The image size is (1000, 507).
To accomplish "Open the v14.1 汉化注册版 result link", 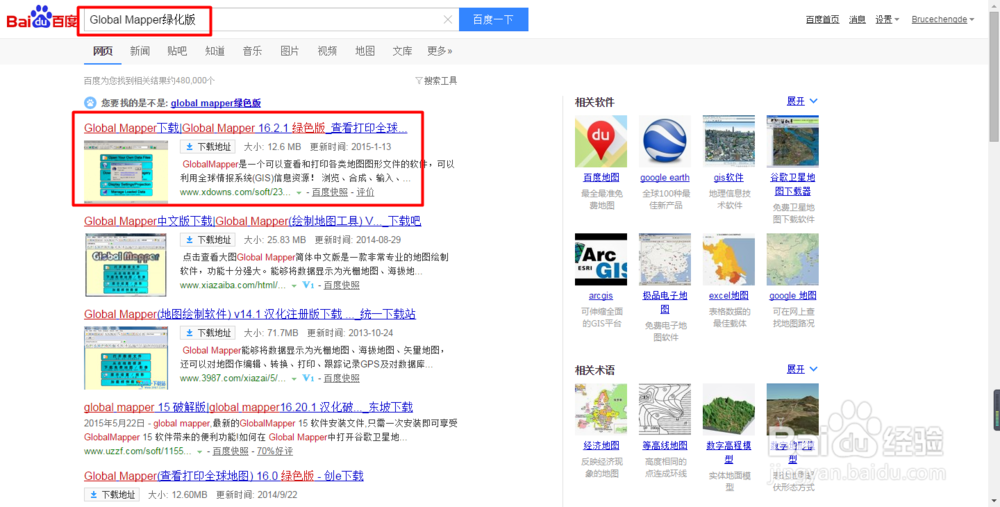I will (x=250, y=314).
